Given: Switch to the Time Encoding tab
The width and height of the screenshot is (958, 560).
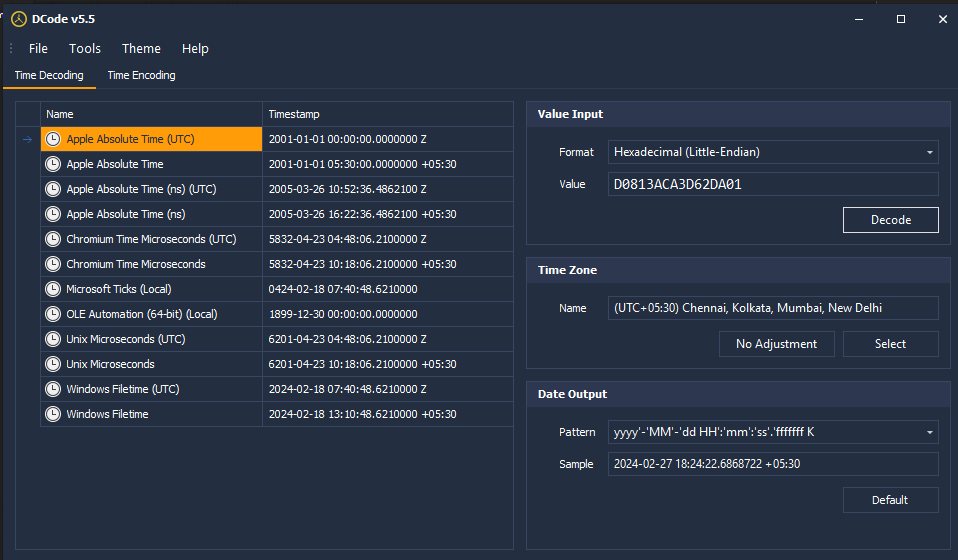Looking at the screenshot, I should (x=141, y=75).
